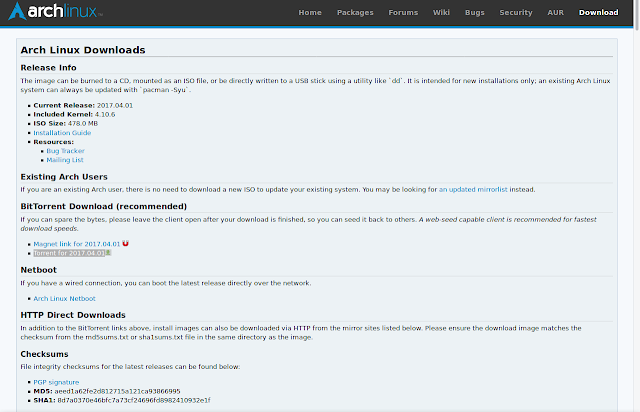Click the 'Release Info' heading
This screenshot has width=640, height=412.
coord(48,68)
